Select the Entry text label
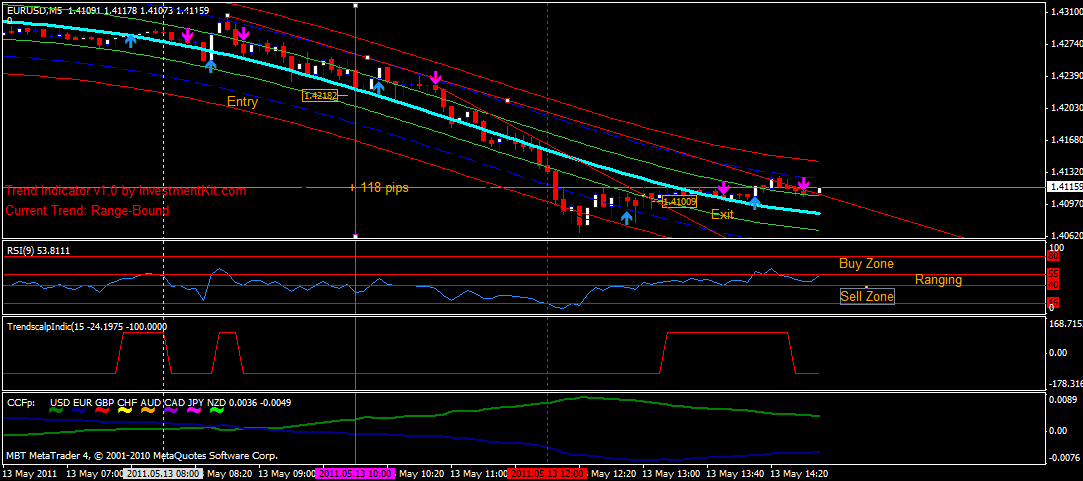 pos(242,102)
